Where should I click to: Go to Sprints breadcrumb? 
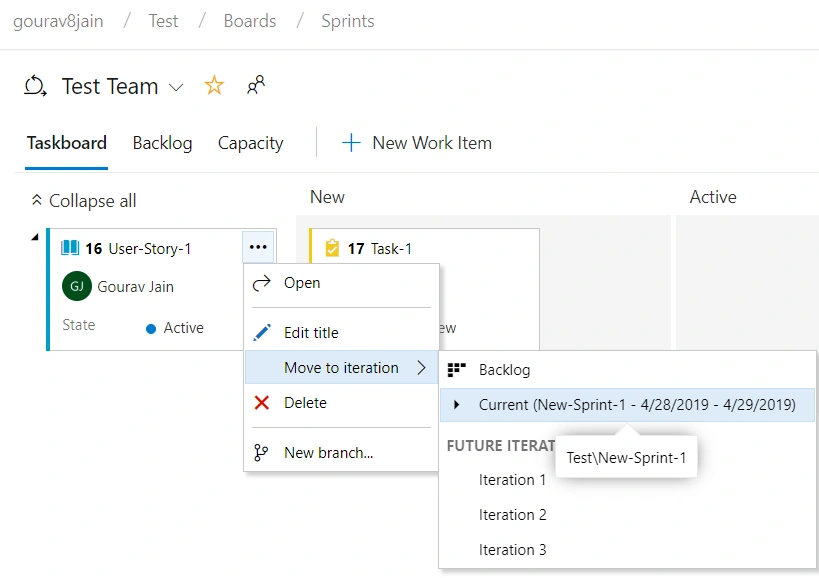[348, 21]
